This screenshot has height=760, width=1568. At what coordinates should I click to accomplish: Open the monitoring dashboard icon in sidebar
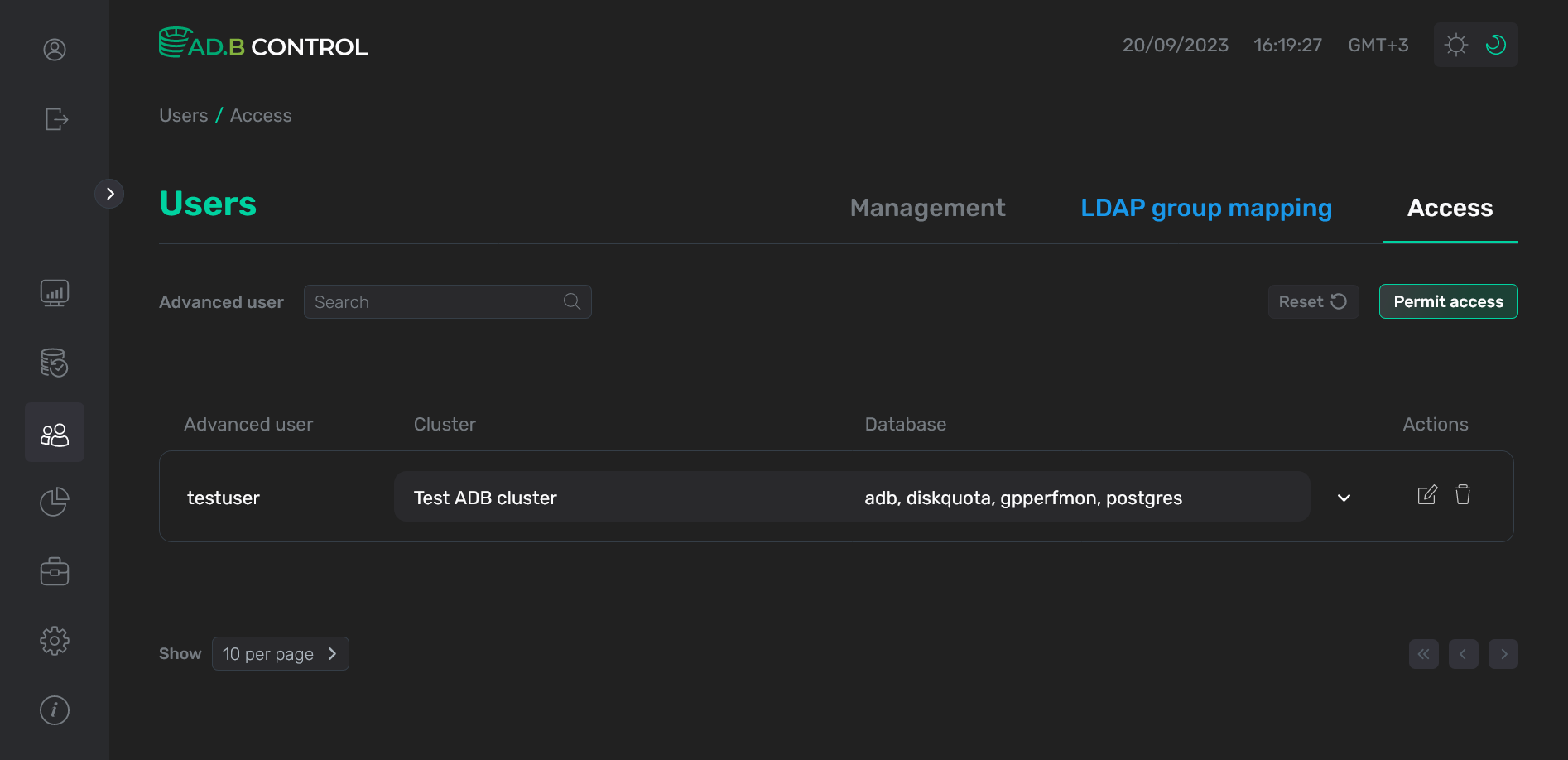(x=55, y=292)
